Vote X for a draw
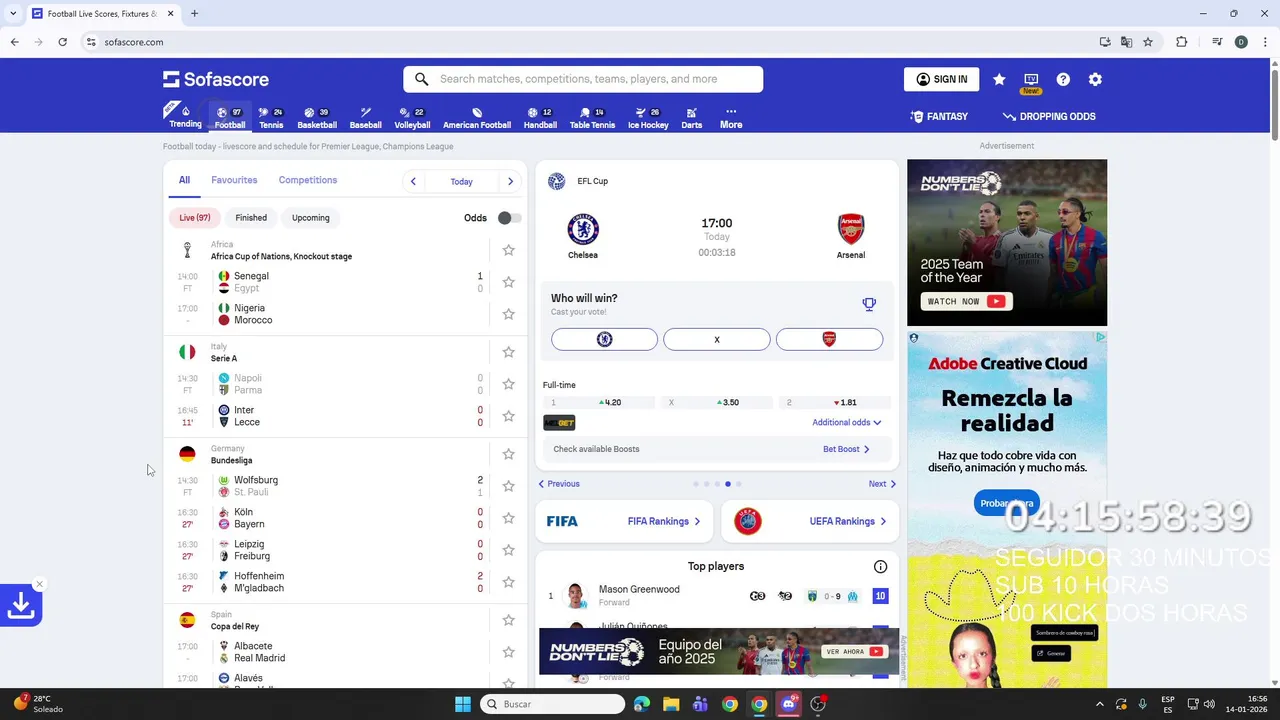This screenshot has height=720, width=1280. click(x=717, y=340)
